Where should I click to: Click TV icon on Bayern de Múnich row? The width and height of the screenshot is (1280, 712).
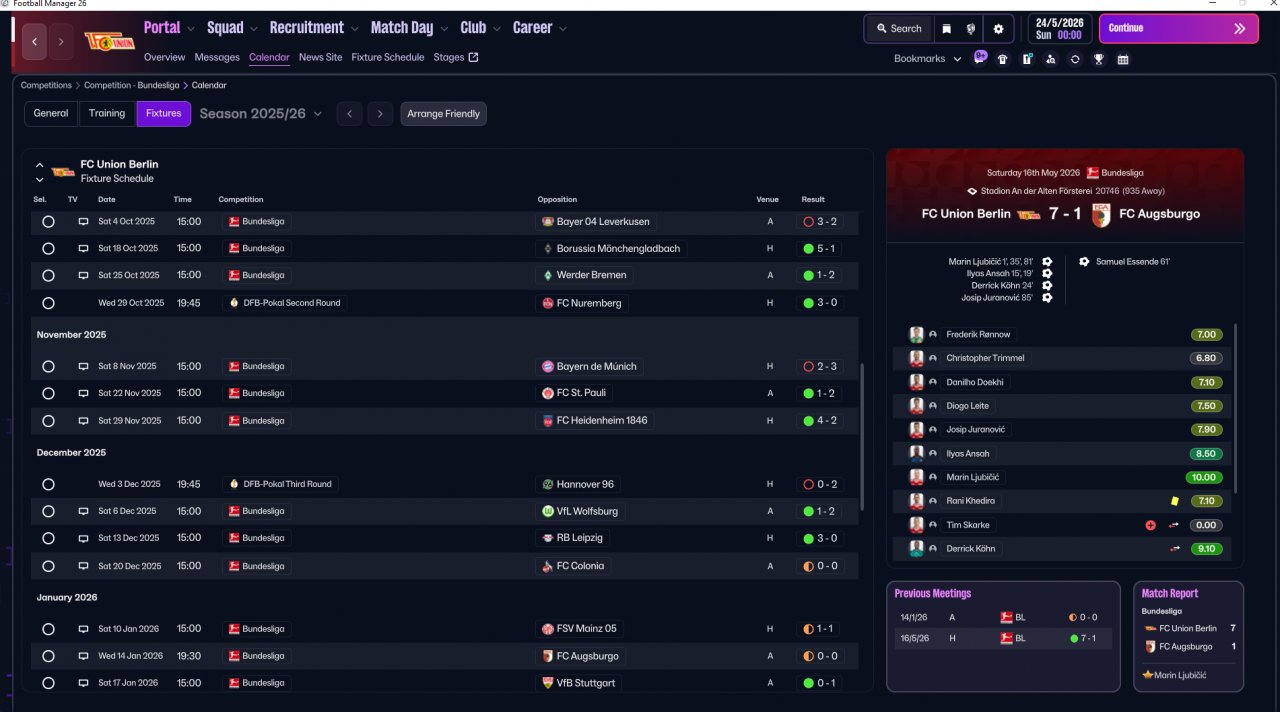click(x=83, y=367)
